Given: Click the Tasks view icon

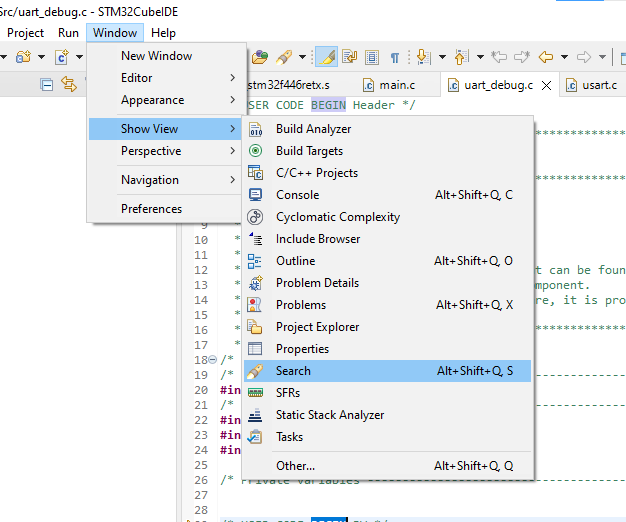Looking at the screenshot, I should point(255,437).
